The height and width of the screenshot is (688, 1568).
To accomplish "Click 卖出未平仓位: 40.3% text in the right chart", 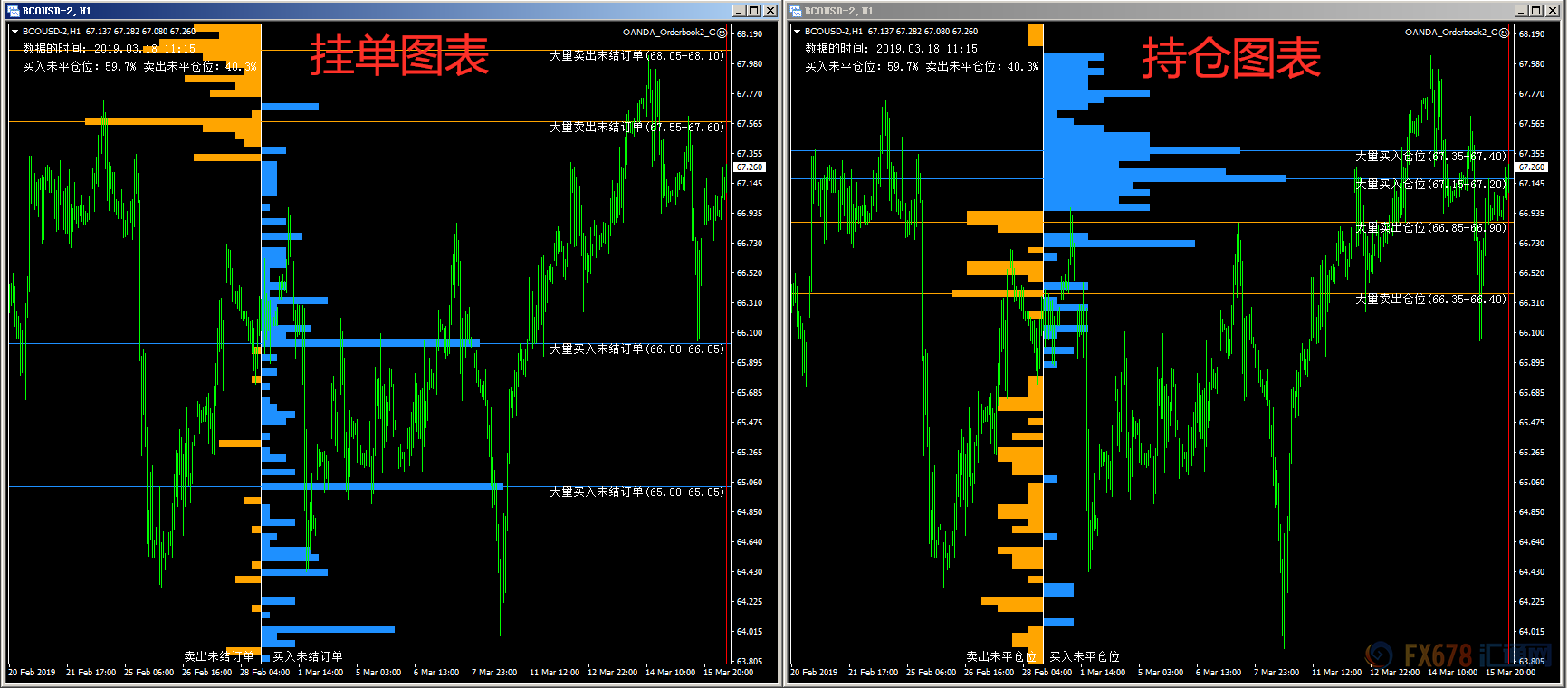I will 982,67.
